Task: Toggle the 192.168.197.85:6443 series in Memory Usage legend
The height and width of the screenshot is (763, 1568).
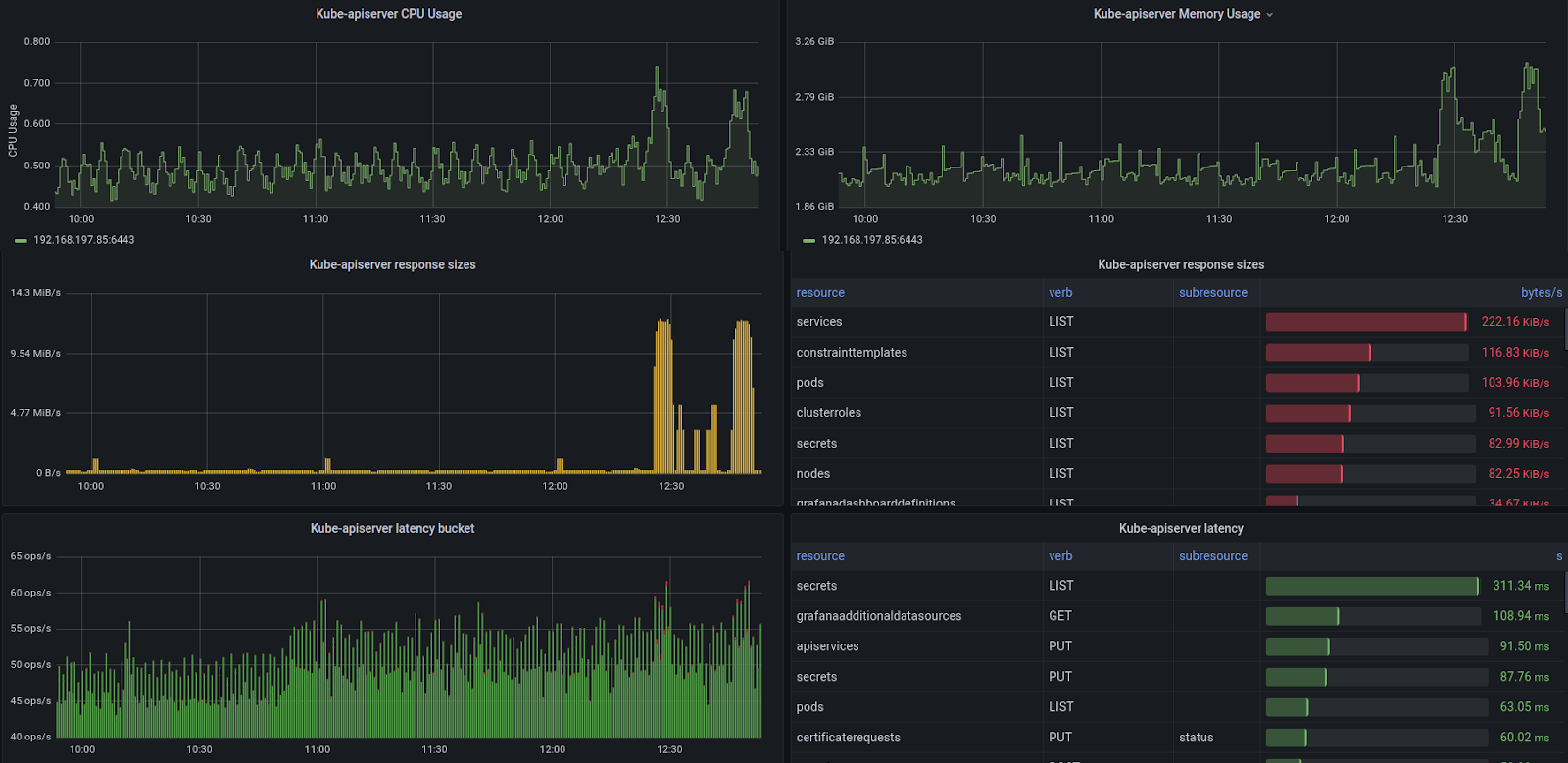Action: (872, 240)
